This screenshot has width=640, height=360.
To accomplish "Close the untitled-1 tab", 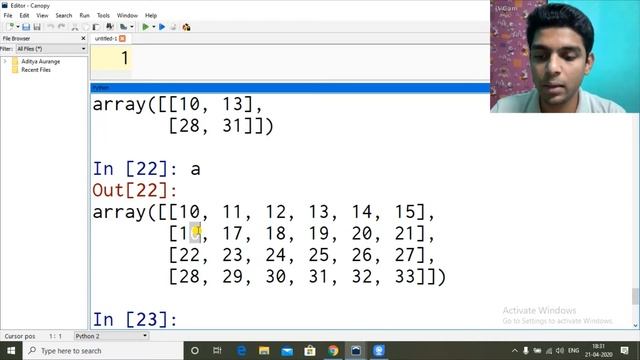I will pyautogui.click(x=122, y=38).
